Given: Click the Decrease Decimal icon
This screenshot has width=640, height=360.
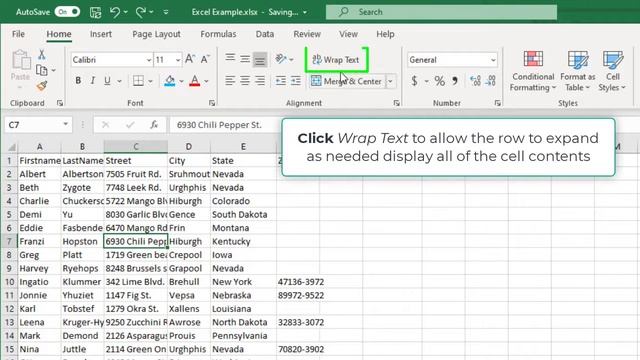Looking at the screenshot, I should [491, 81].
